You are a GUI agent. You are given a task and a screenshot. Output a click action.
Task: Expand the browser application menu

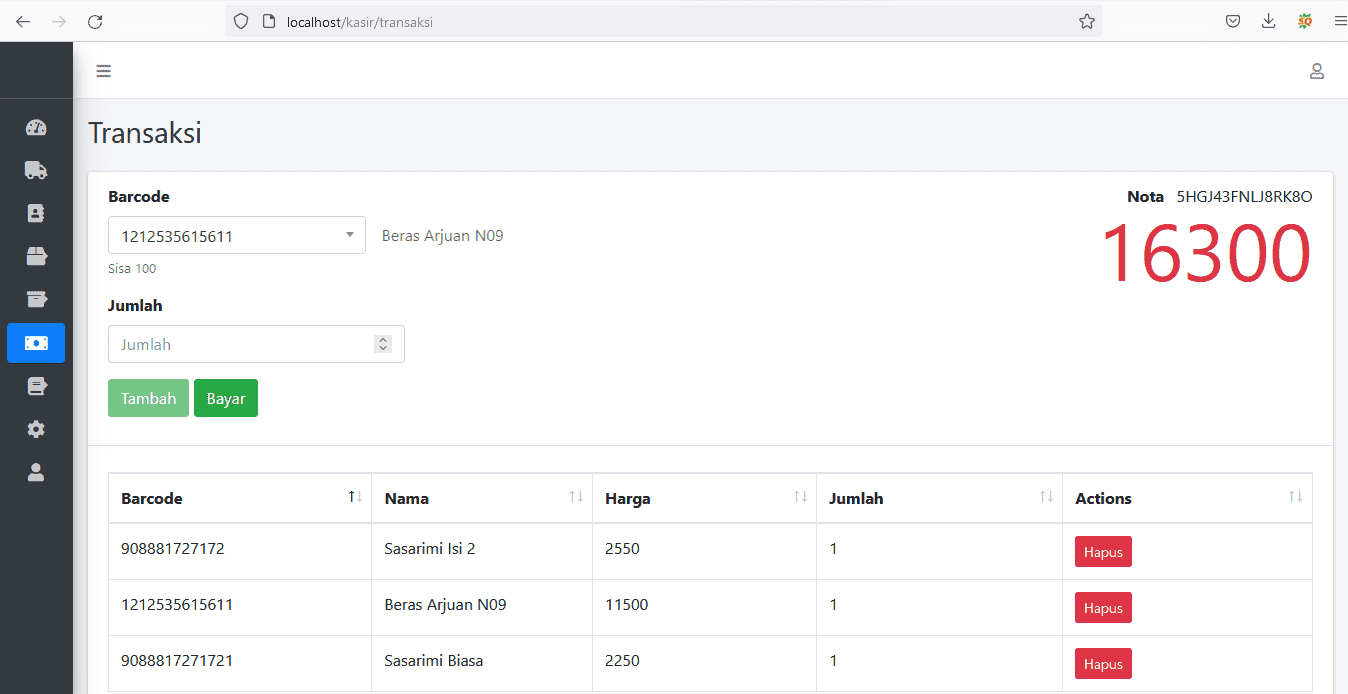(1340, 20)
